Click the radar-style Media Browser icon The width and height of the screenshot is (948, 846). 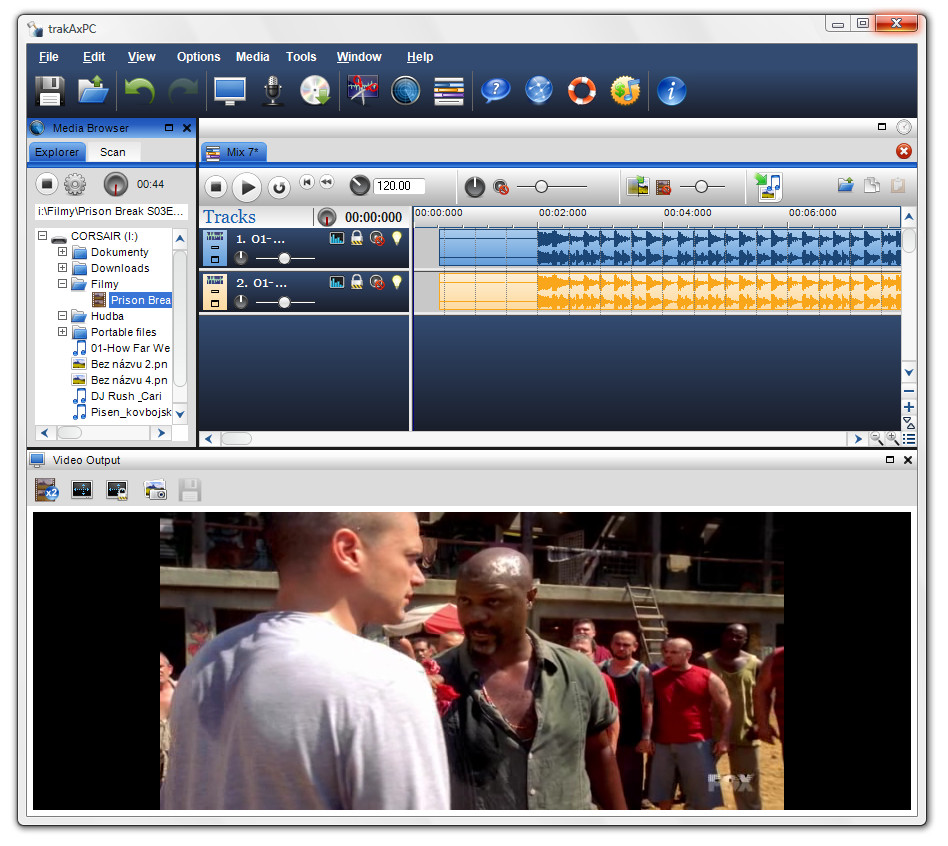(405, 91)
